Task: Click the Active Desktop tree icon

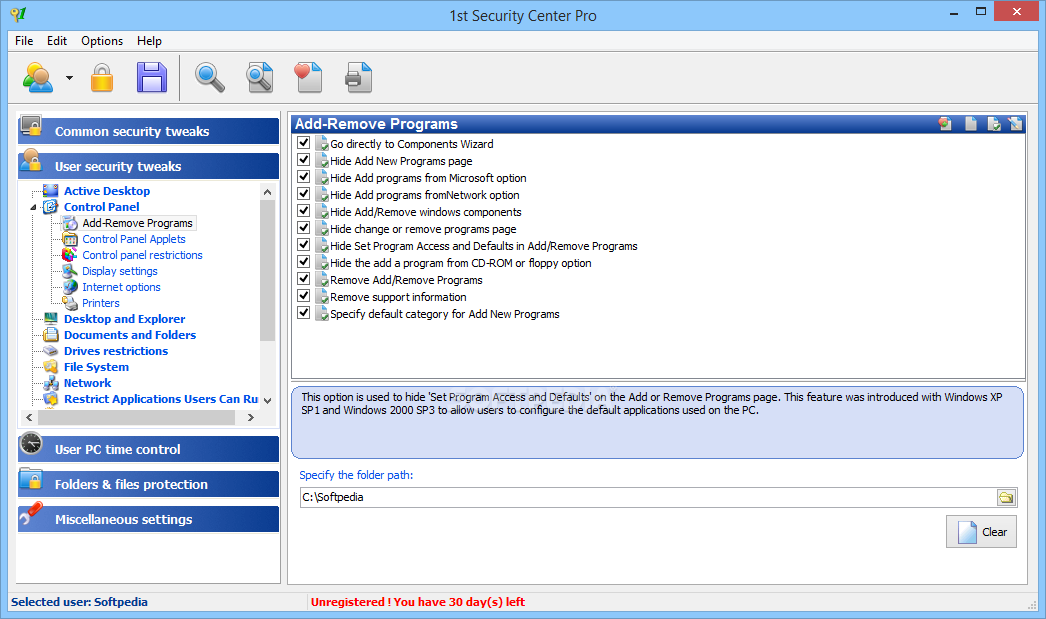Action: point(51,191)
